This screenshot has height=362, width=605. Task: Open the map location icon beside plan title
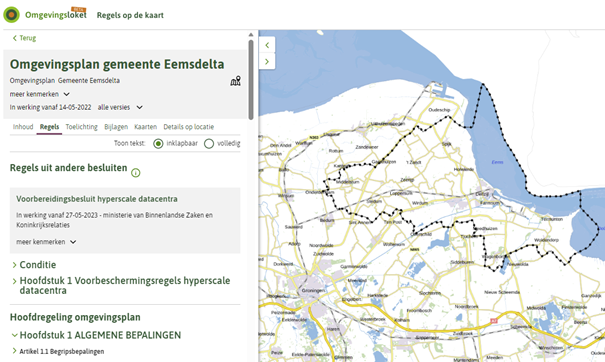tap(235, 81)
